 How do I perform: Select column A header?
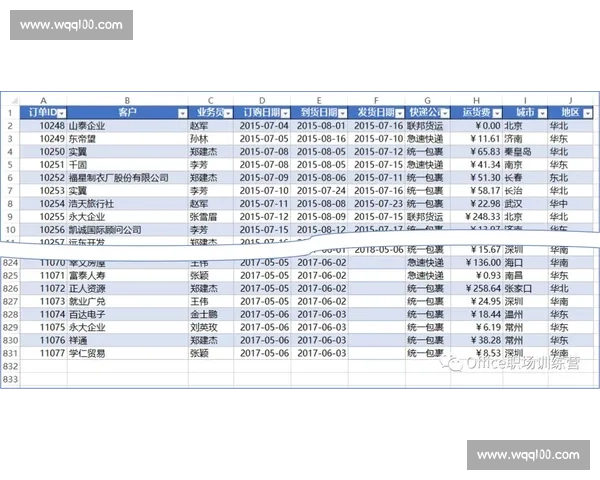[43, 100]
